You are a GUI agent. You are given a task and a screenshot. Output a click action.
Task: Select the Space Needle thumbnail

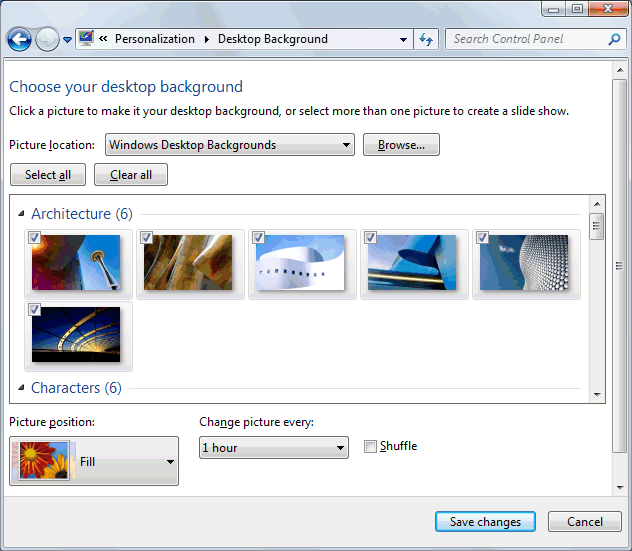coord(76,262)
